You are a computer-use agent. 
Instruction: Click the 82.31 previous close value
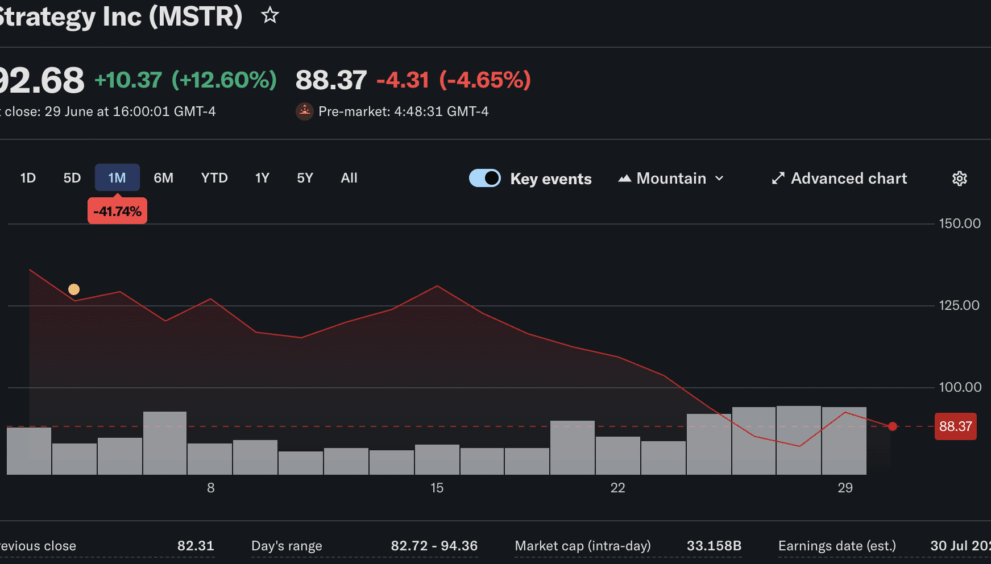(195, 546)
